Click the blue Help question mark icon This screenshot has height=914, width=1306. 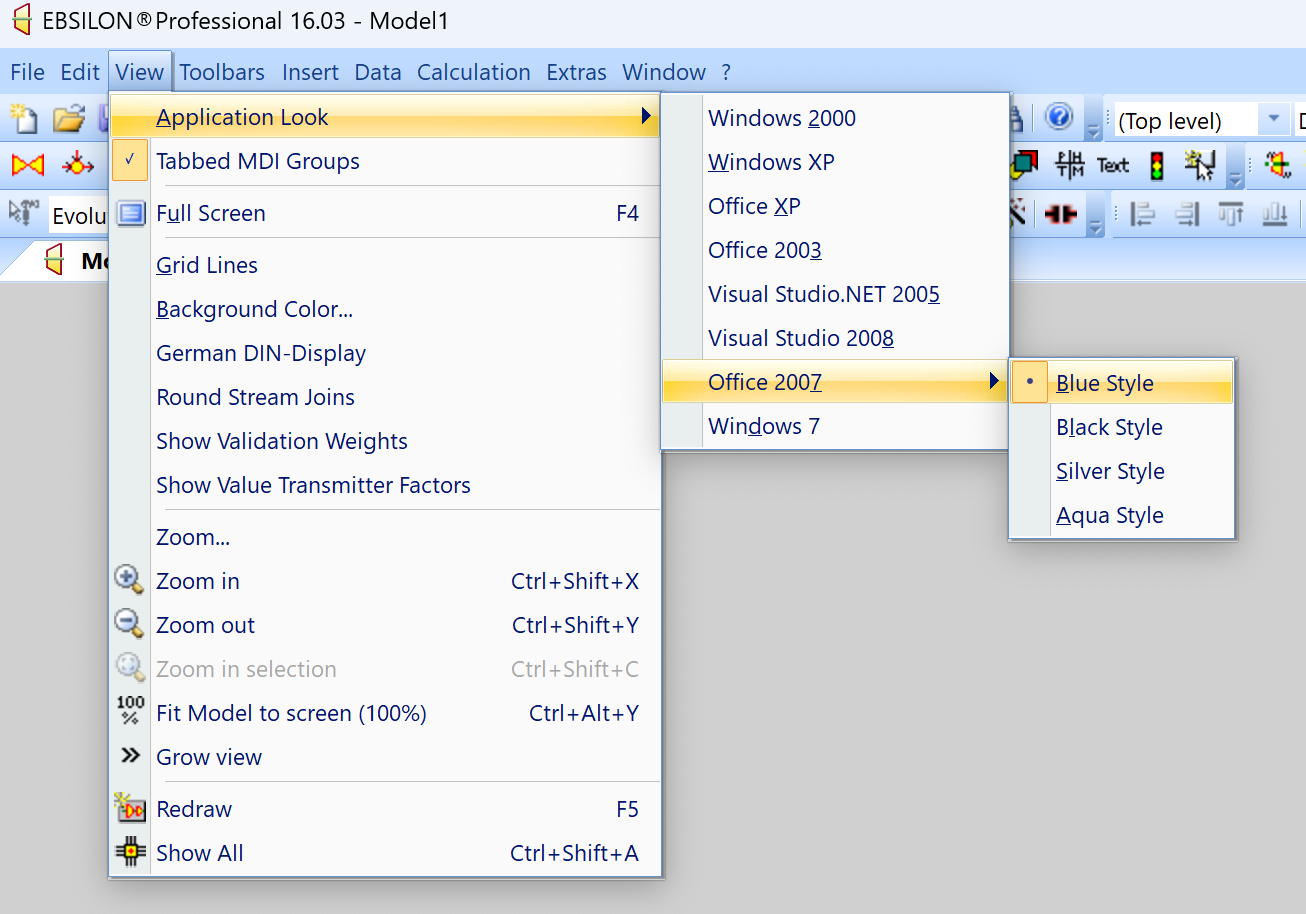[x=1059, y=118]
